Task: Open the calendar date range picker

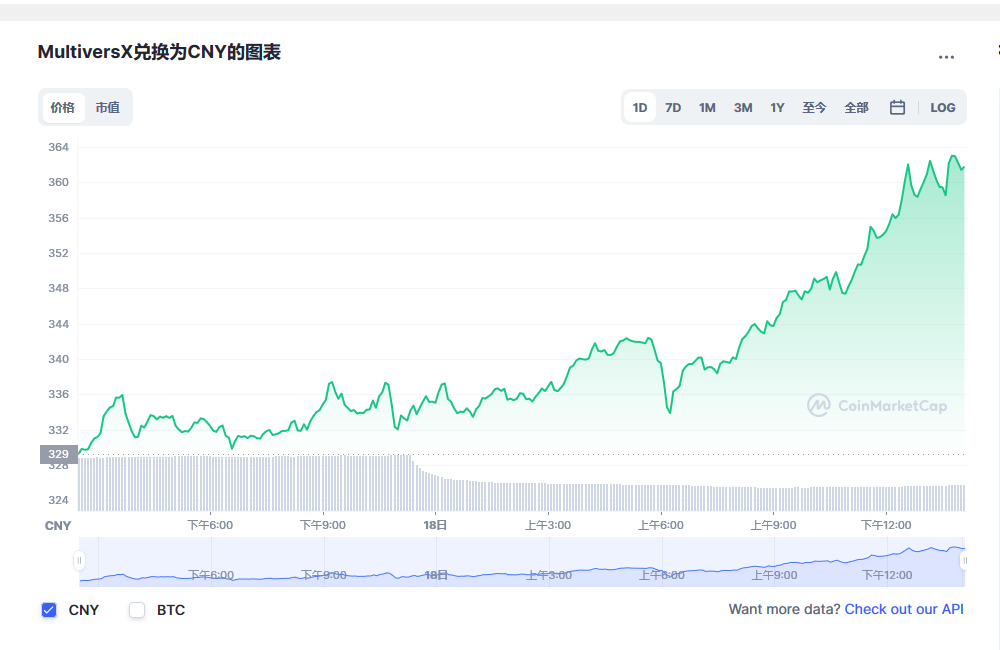Action: point(897,107)
